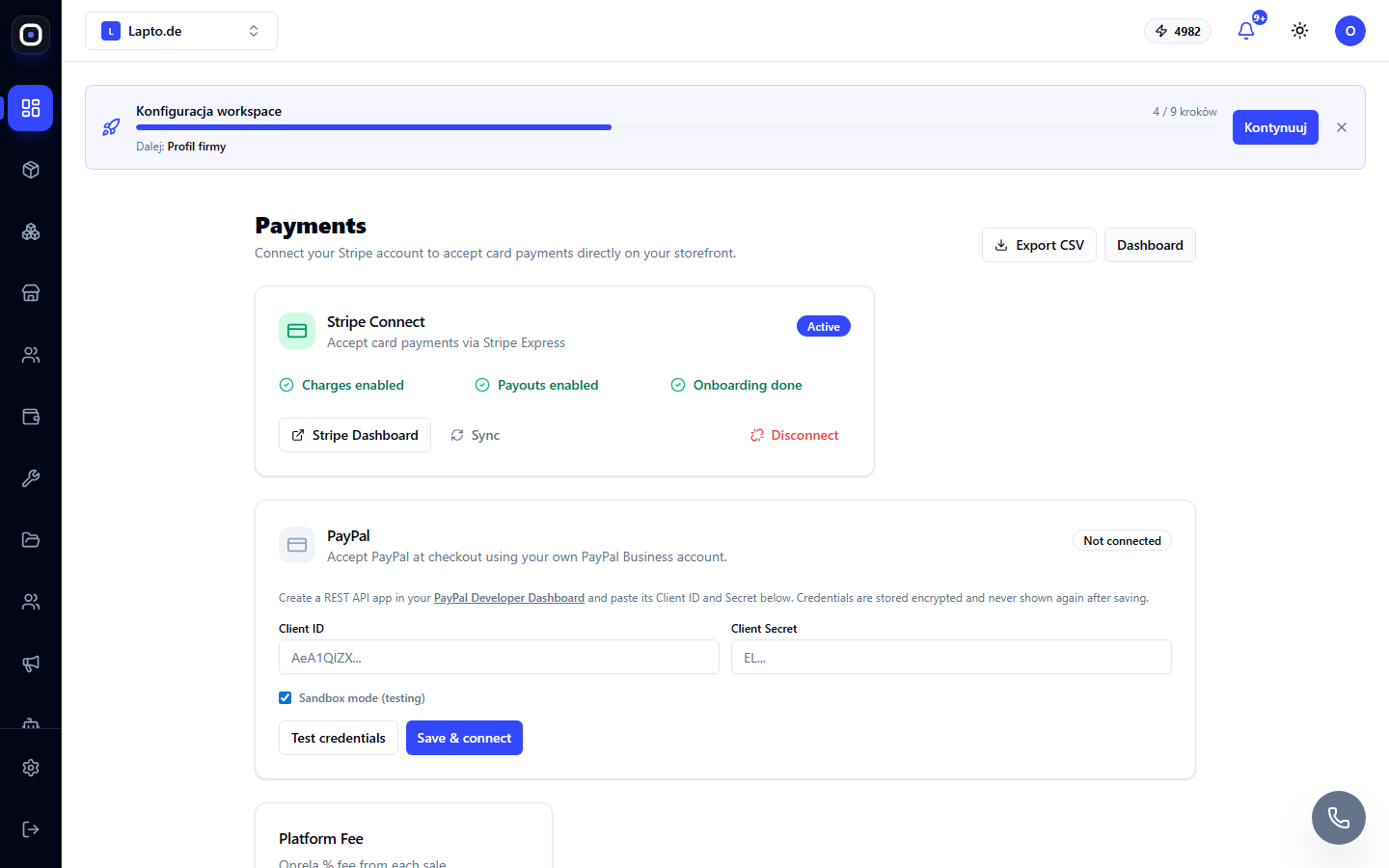Click the Active status badge

click(824, 326)
